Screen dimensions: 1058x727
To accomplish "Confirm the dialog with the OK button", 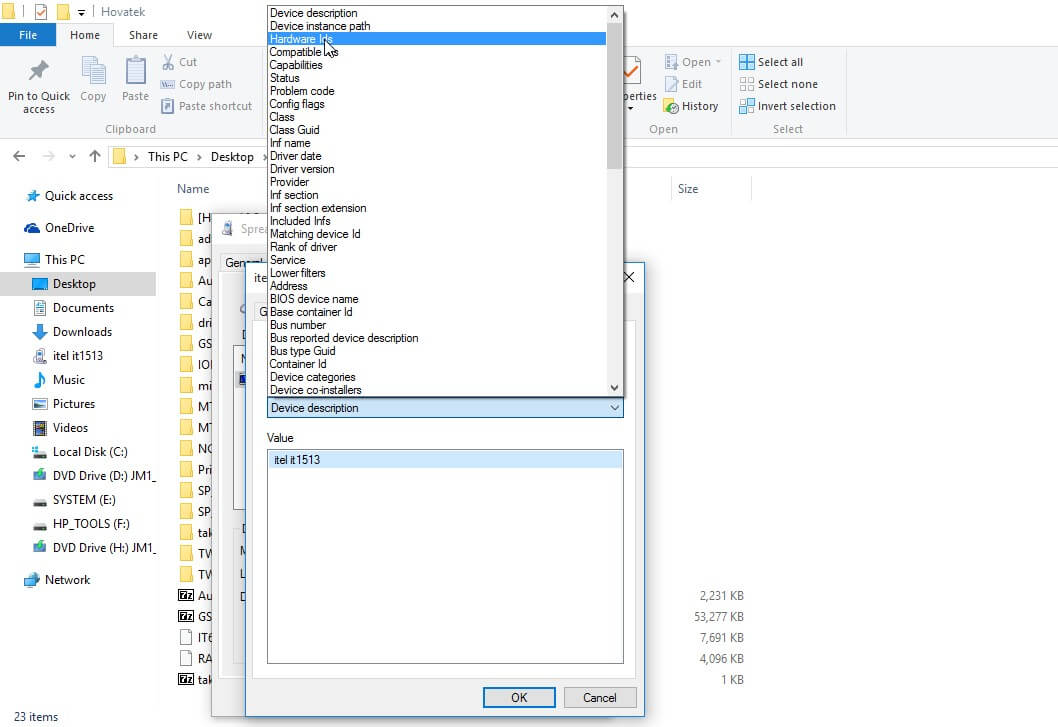I will tap(518, 697).
